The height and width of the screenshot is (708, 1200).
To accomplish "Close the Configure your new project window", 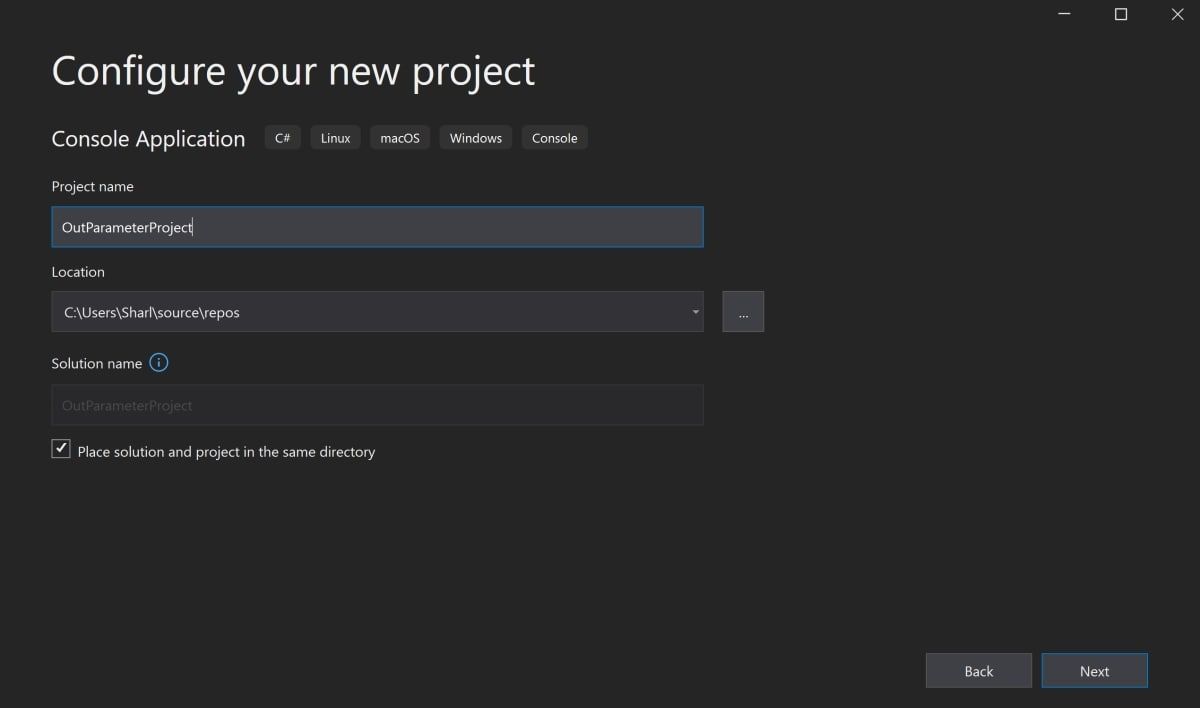I will (1177, 14).
